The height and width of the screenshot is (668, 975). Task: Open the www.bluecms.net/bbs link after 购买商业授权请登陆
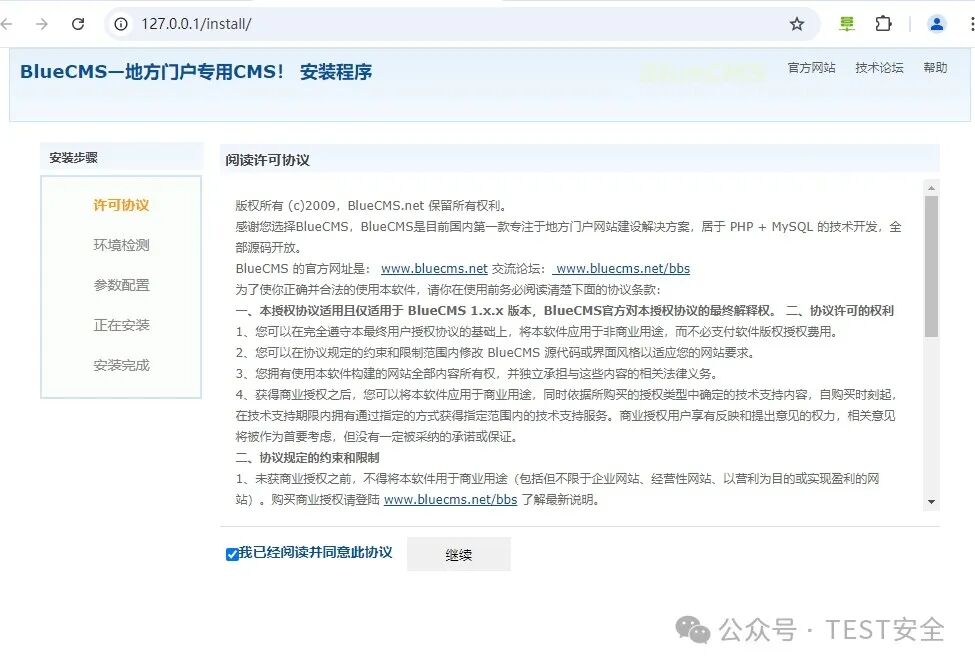click(x=450, y=499)
